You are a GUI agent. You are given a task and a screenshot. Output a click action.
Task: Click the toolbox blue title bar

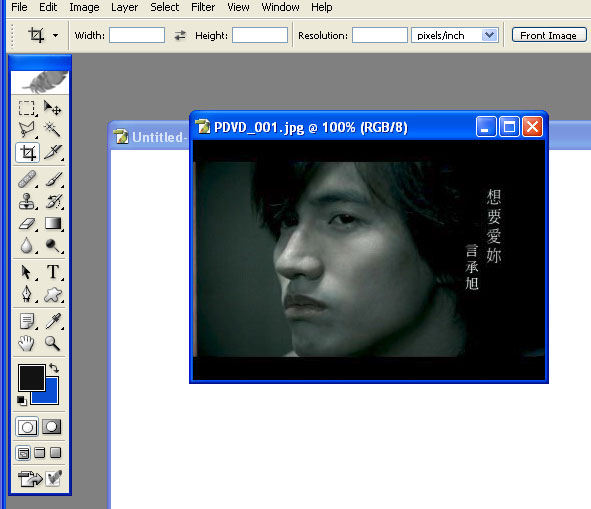tap(40, 62)
